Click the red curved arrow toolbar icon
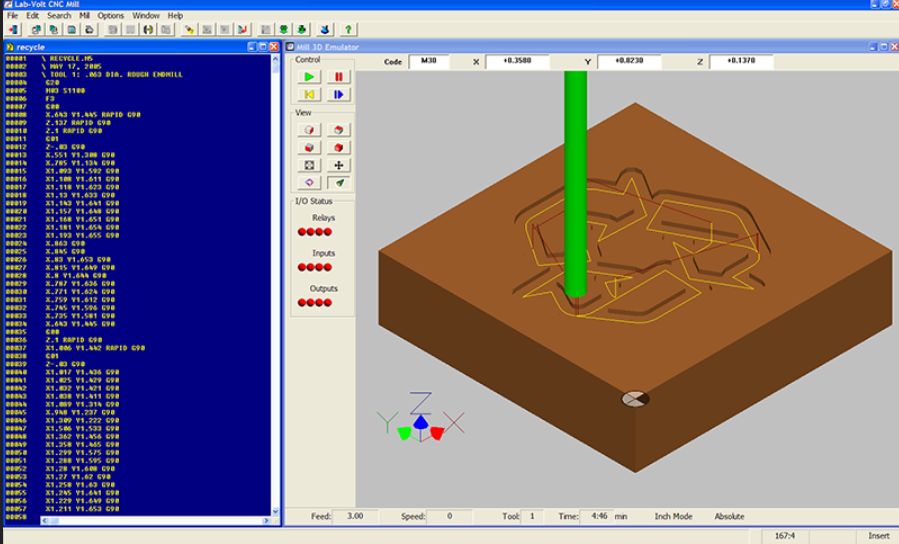This screenshot has height=544, width=899. (x=243, y=29)
